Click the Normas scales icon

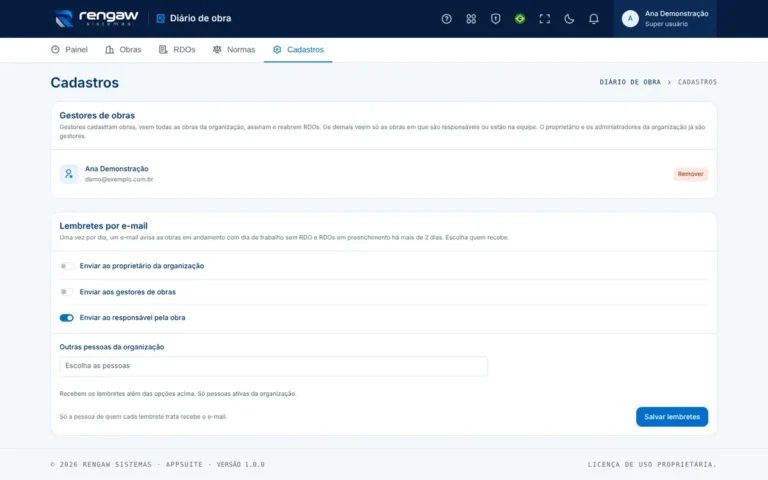tap(217, 49)
